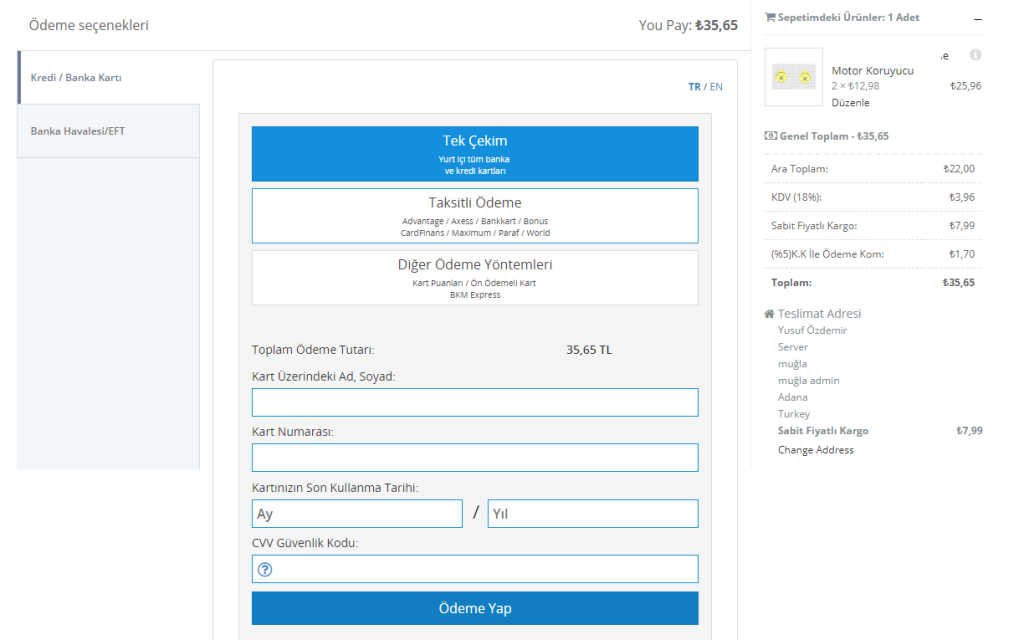Click the Teslimat Adresi heading
The image size is (1024, 640).
click(x=819, y=313)
